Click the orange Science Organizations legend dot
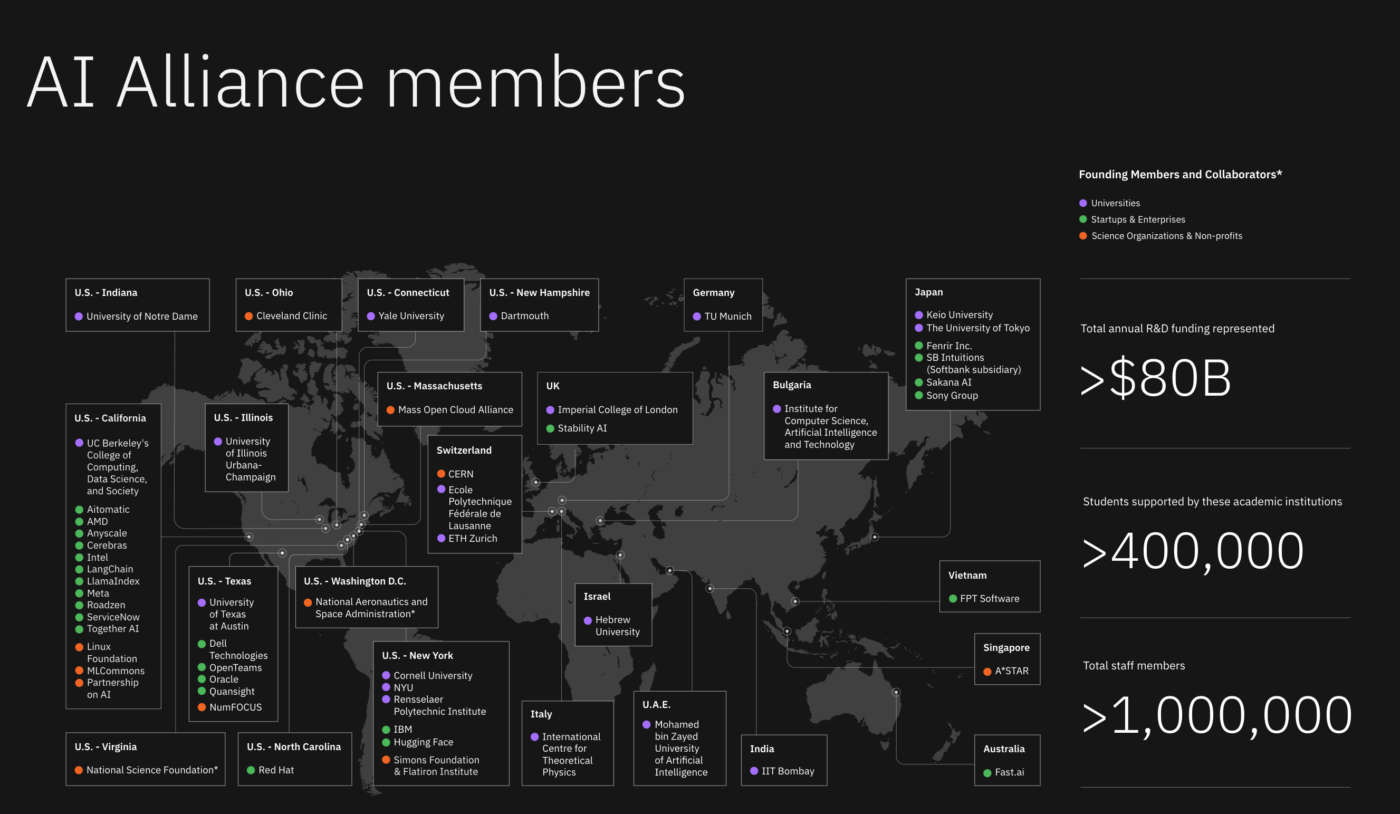 (x=1083, y=236)
